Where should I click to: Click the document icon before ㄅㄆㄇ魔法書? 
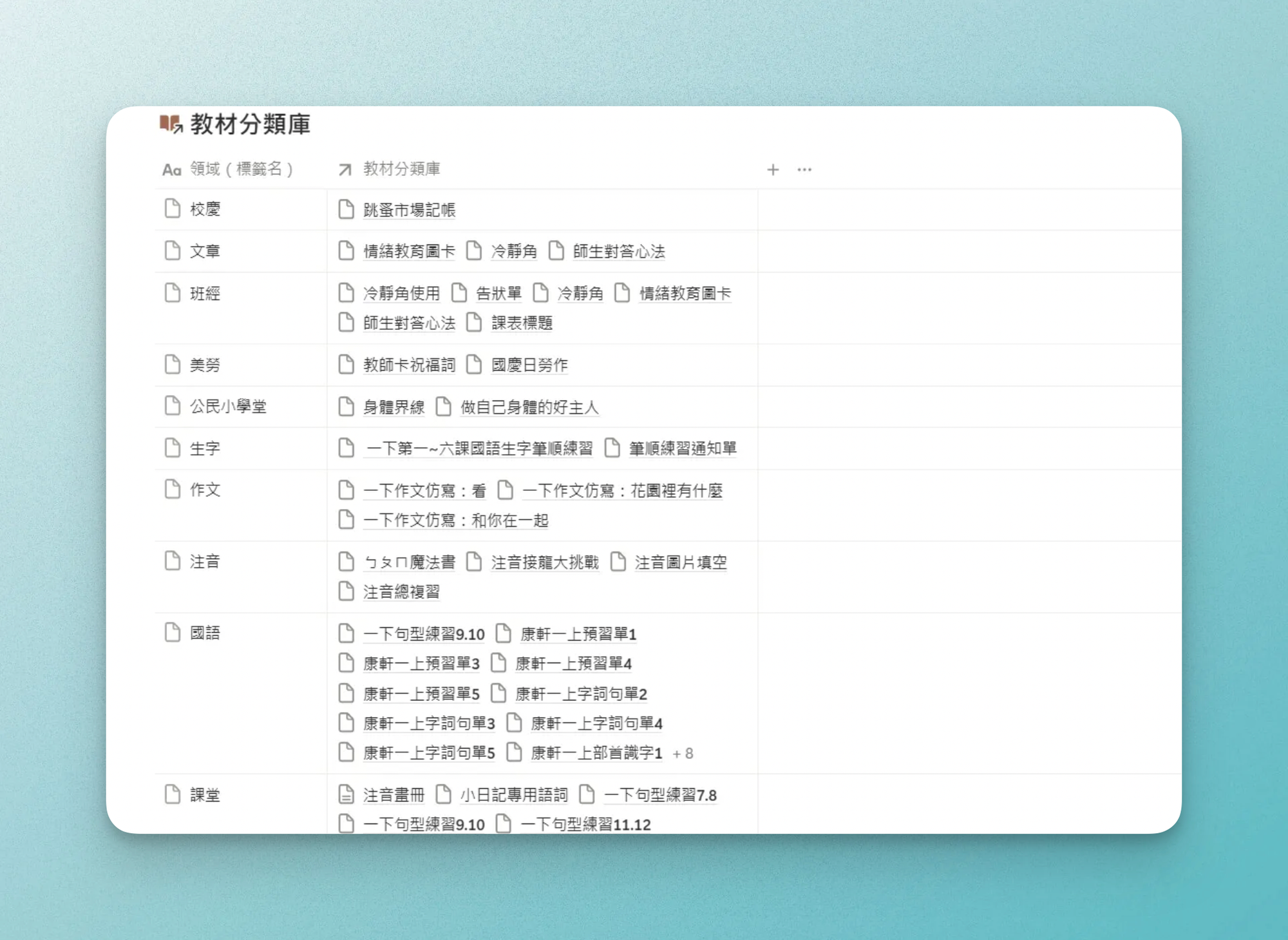(x=345, y=562)
